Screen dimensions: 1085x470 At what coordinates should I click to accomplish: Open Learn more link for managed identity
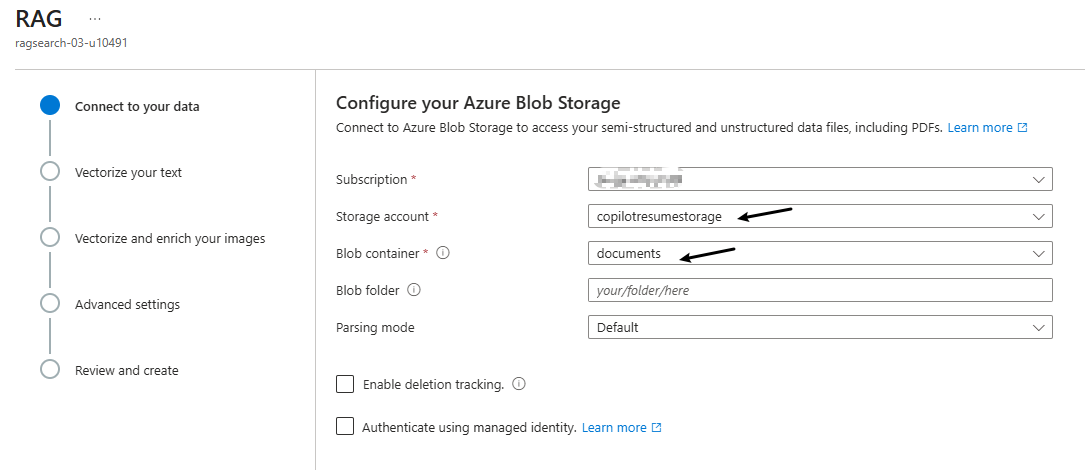click(x=620, y=428)
